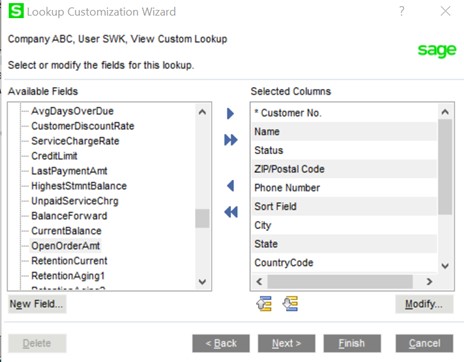Select CustomerDiscountRate field
The height and width of the screenshot is (362, 464).
(83, 126)
